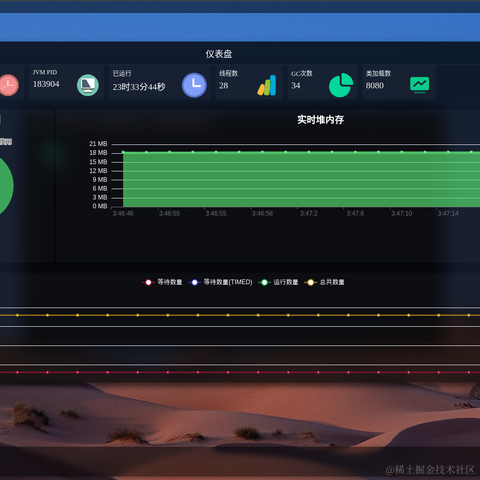Click the 实时堆内存 chart title
This screenshot has width=480, height=480.
(x=320, y=120)
